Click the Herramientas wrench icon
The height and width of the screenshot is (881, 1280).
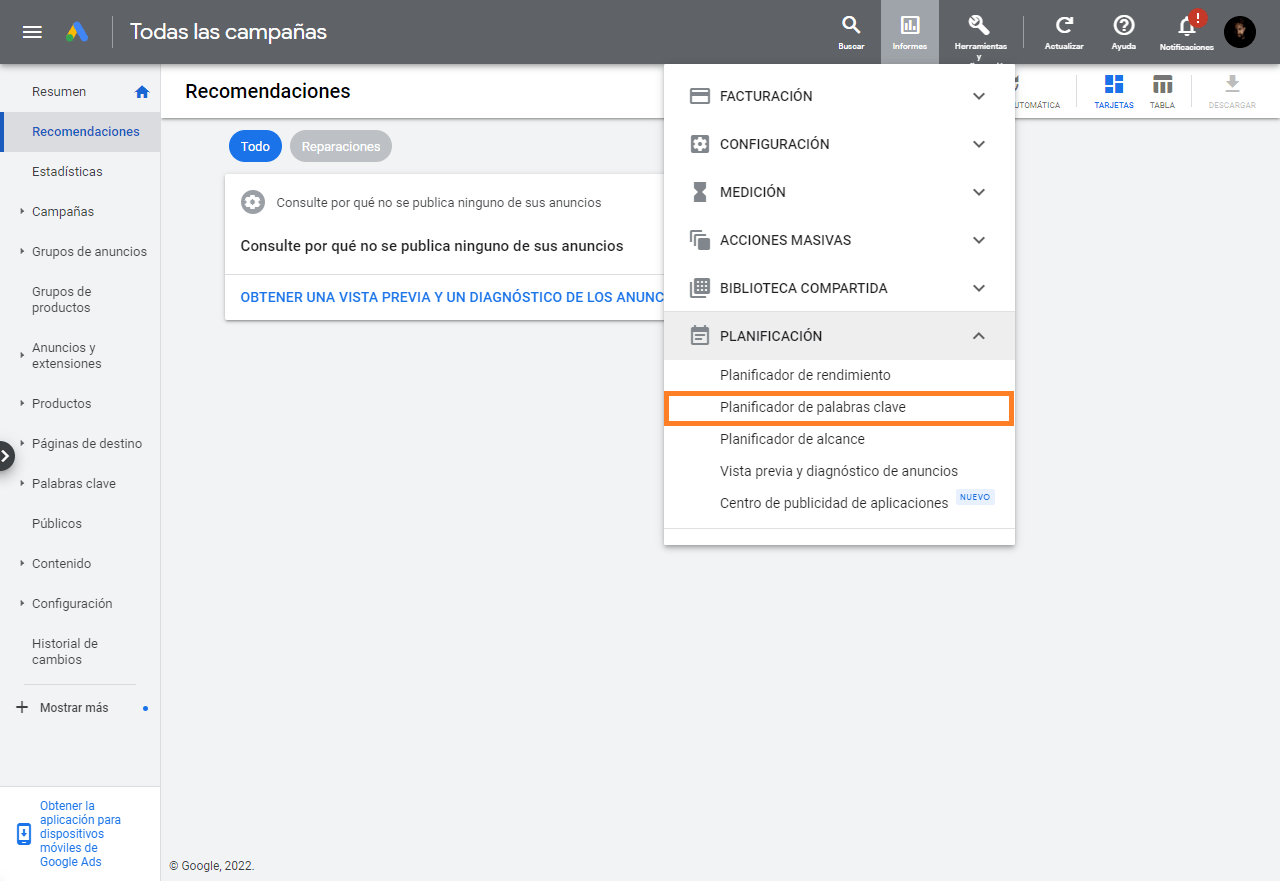(979, 26)
